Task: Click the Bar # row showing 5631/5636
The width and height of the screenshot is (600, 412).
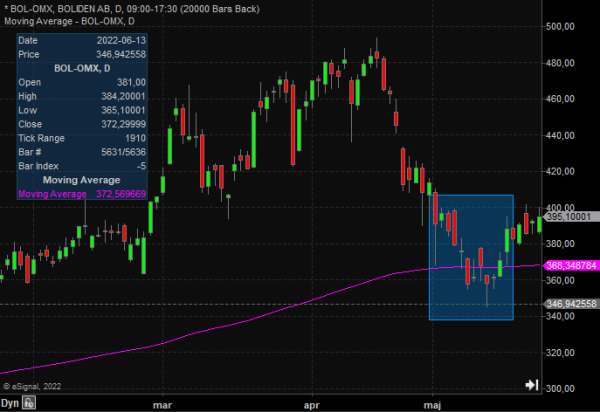Action: click(x=82, y=152)
